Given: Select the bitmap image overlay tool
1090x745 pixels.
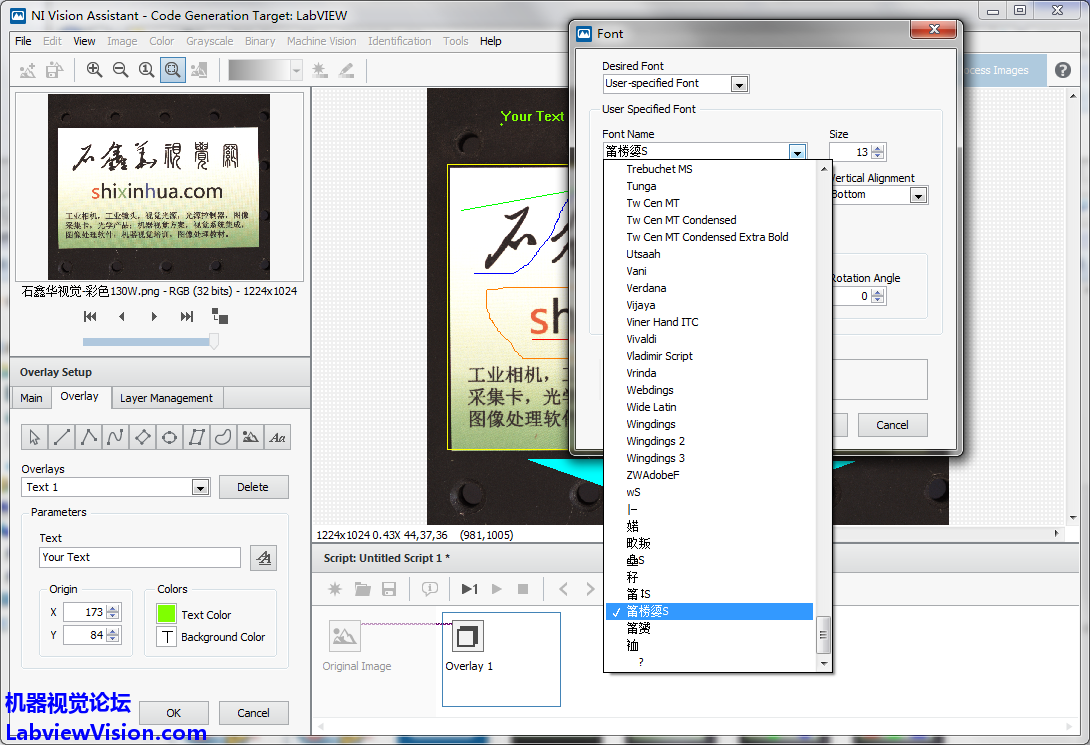Looking at the screenshot, I should point(251,437).
